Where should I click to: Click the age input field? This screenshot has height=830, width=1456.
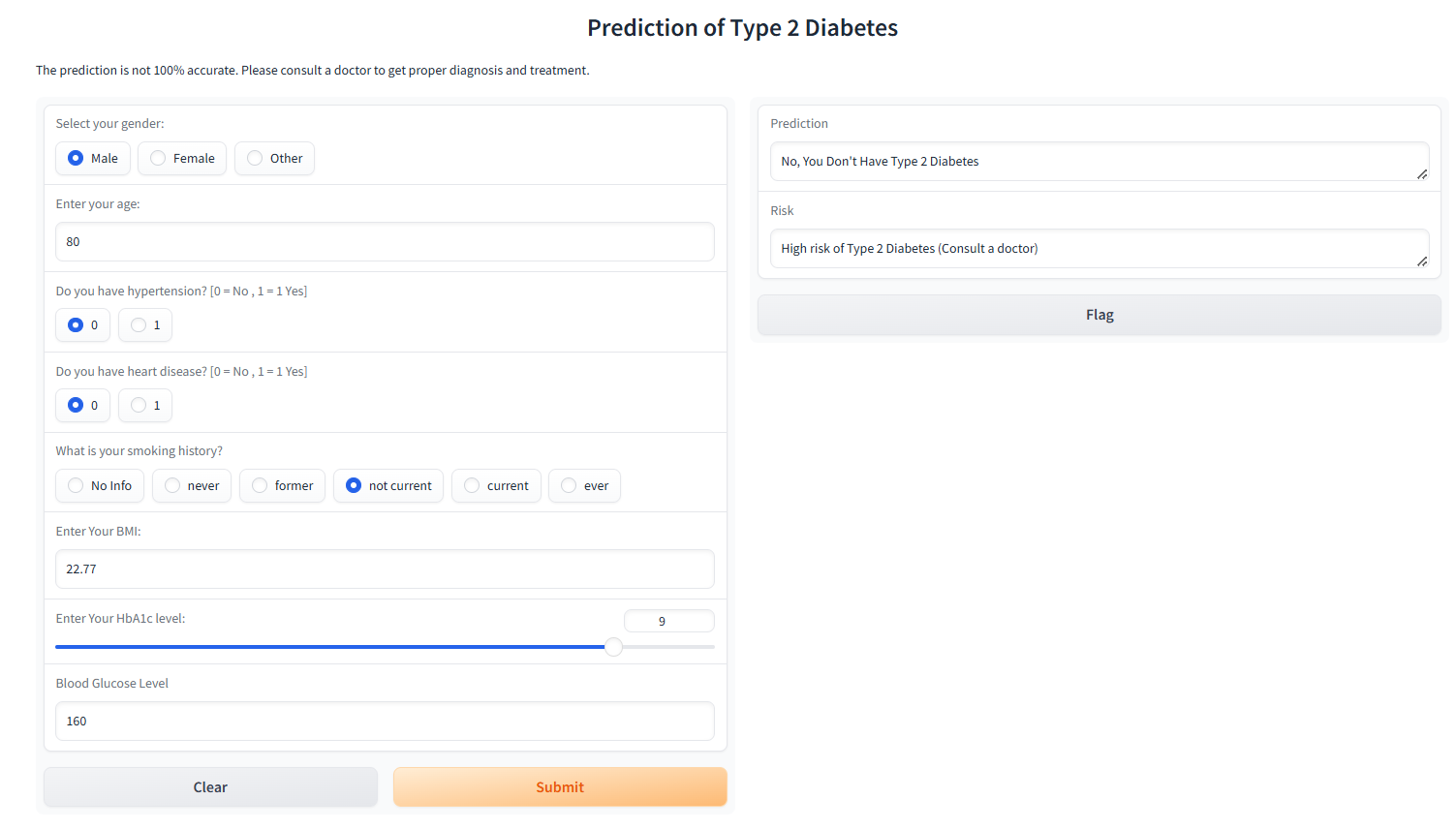[385, 242]
